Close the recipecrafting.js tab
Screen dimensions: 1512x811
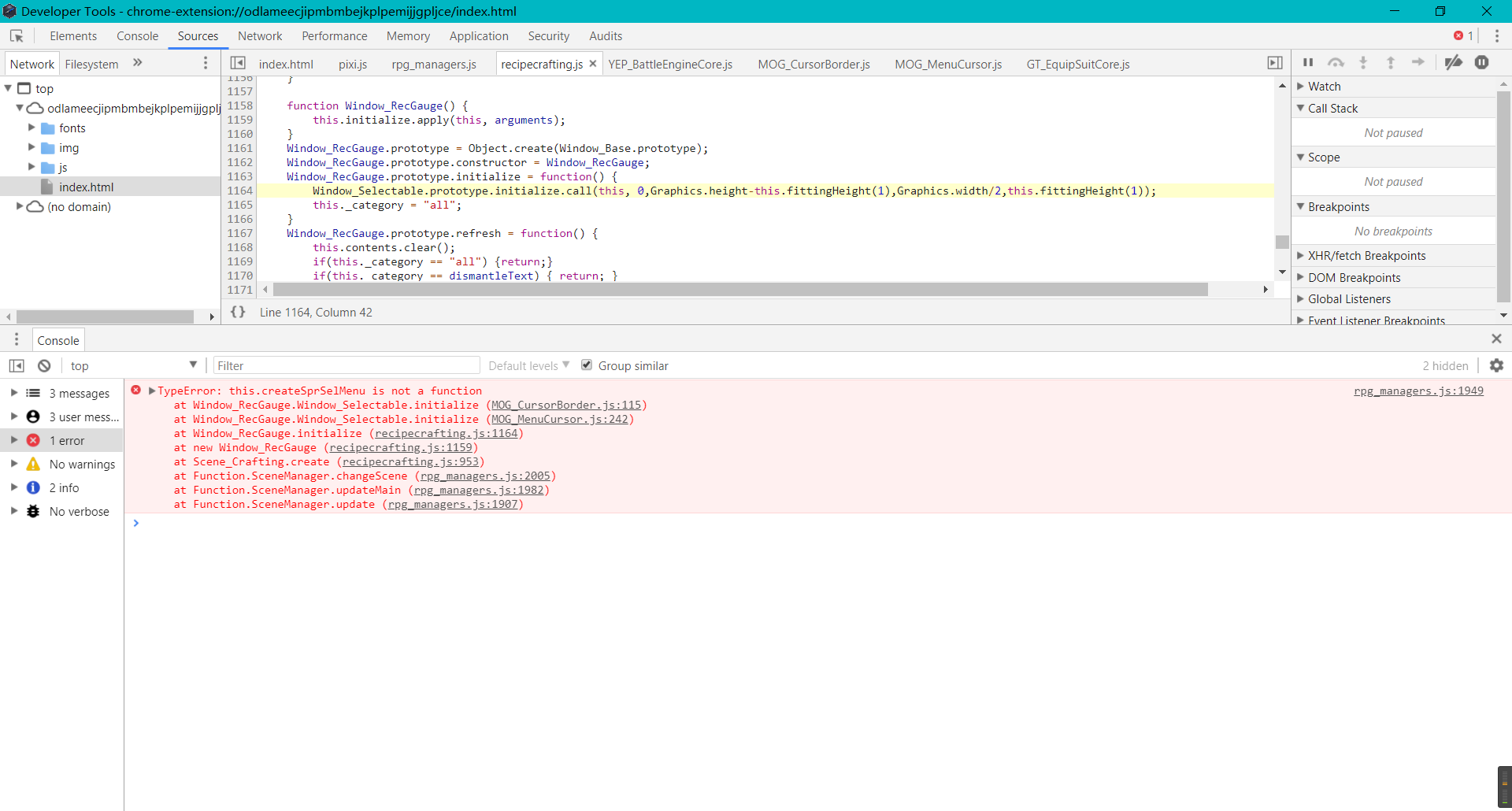pyautogui.click(x=593, y=64)
